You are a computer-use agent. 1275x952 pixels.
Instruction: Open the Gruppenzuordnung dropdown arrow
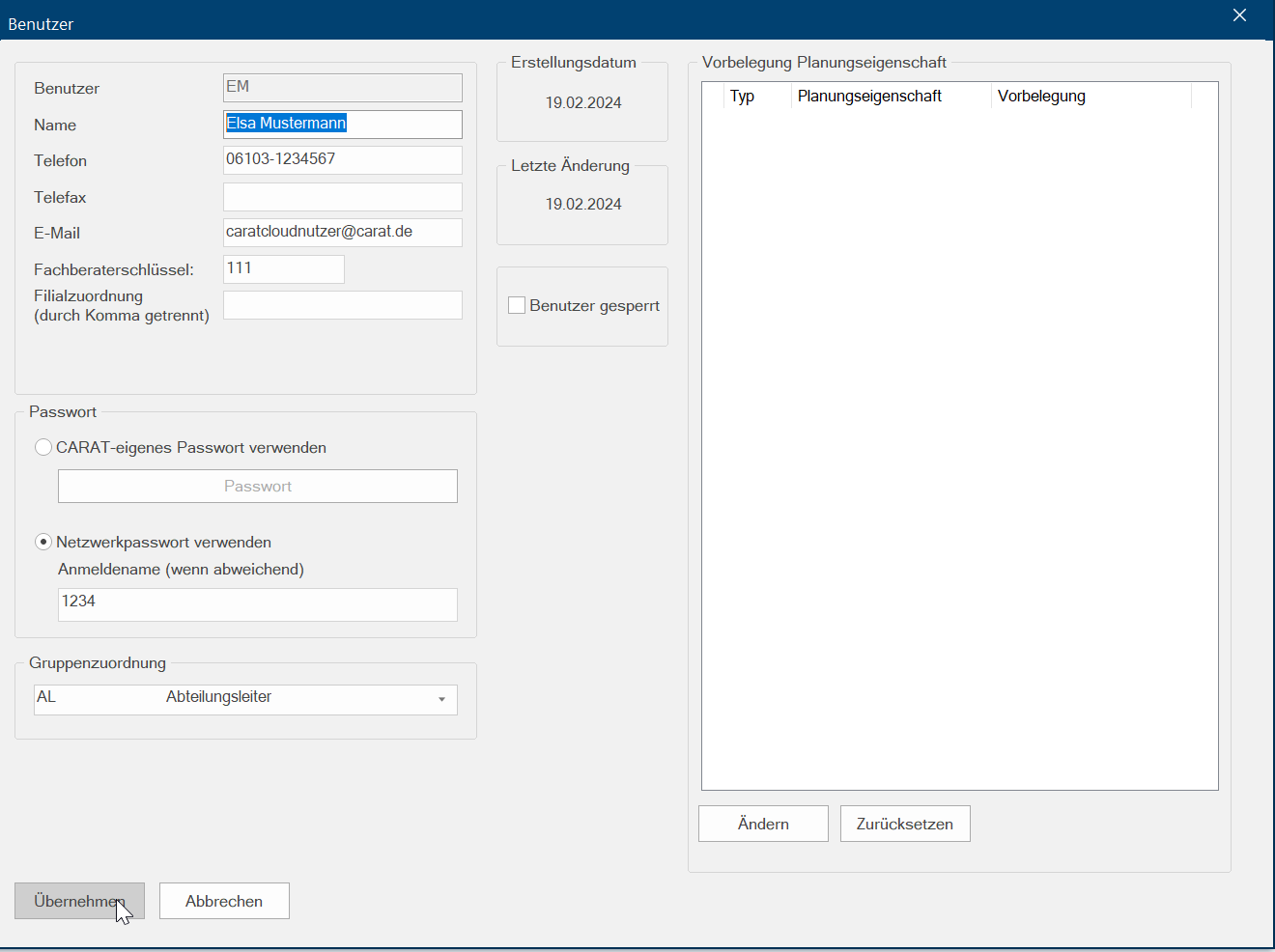click(441, 699)
